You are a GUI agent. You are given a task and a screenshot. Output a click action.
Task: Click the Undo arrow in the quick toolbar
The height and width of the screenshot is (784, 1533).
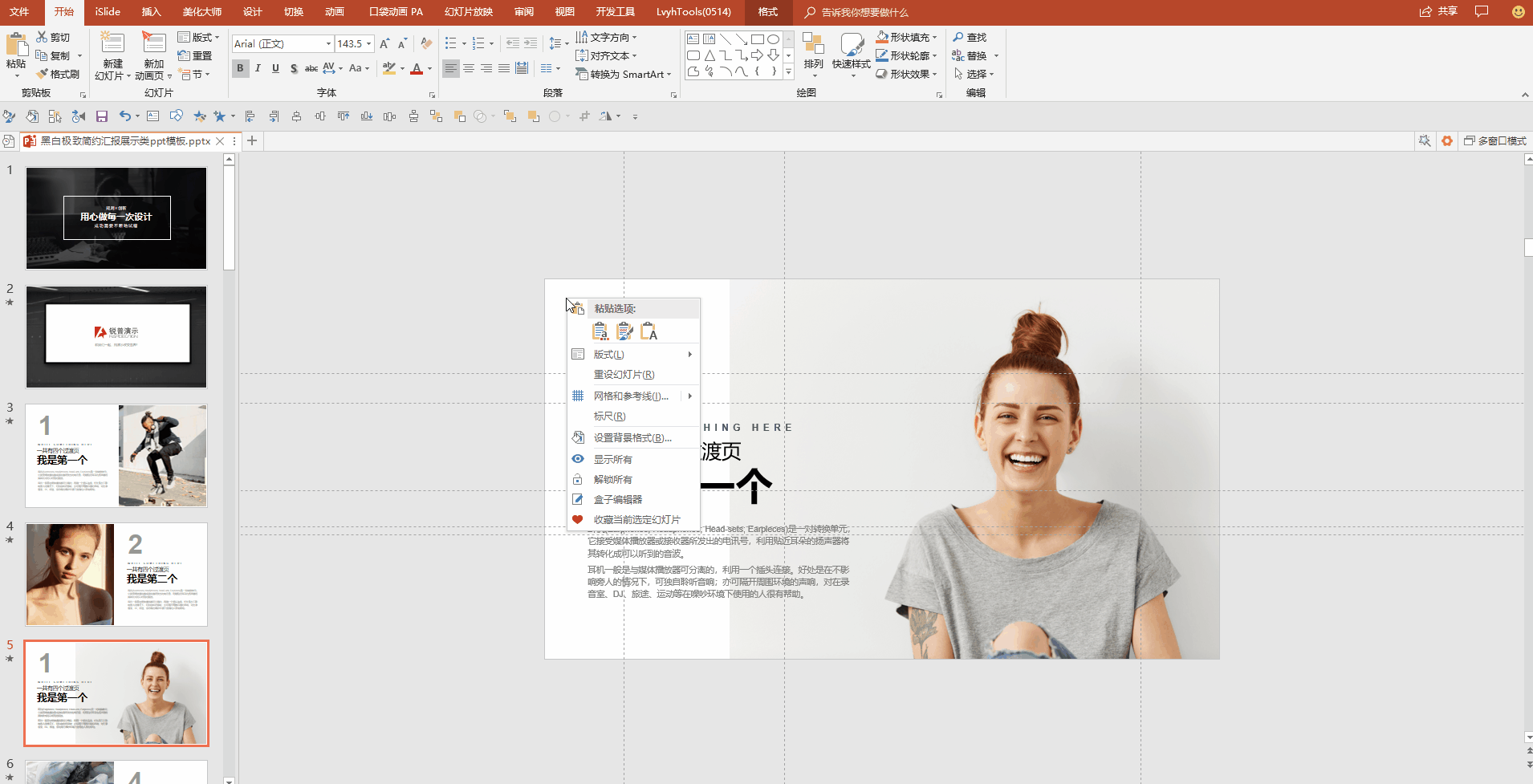tap(124, 116)
